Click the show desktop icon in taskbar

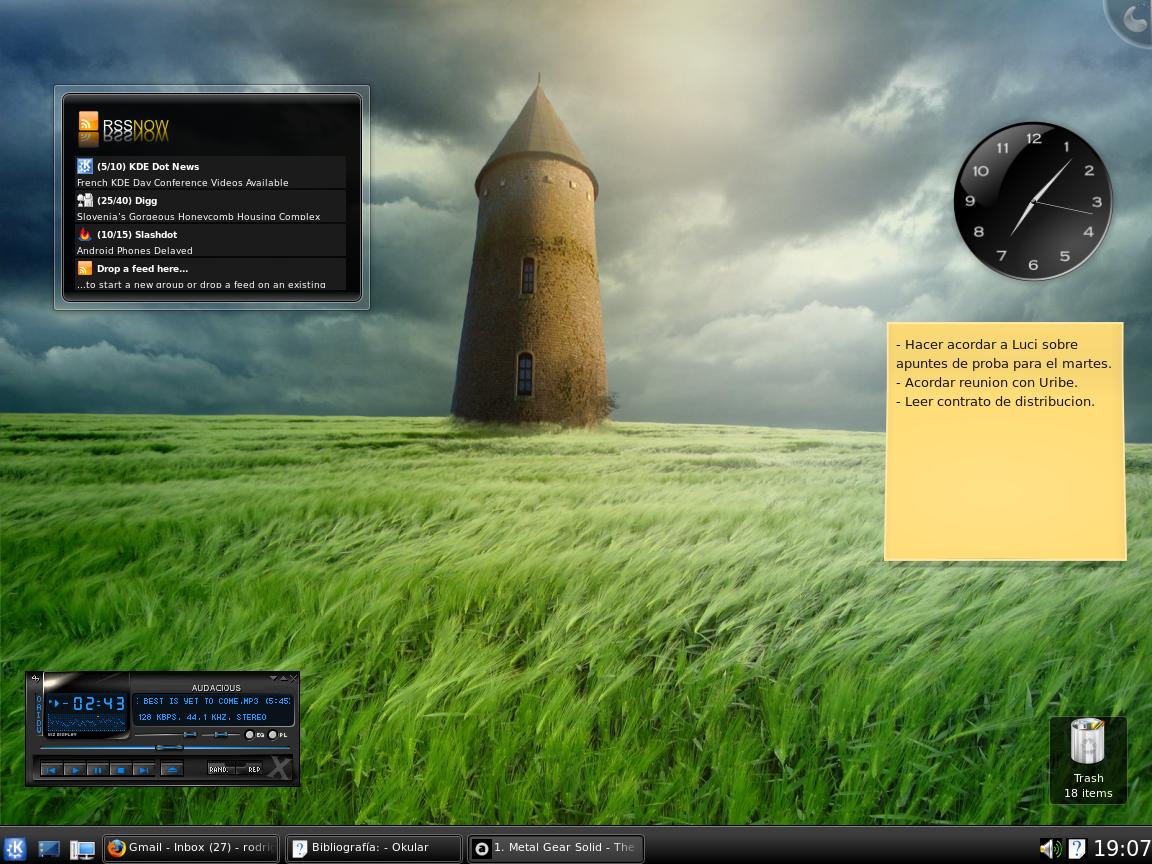(x=48, y=849)
